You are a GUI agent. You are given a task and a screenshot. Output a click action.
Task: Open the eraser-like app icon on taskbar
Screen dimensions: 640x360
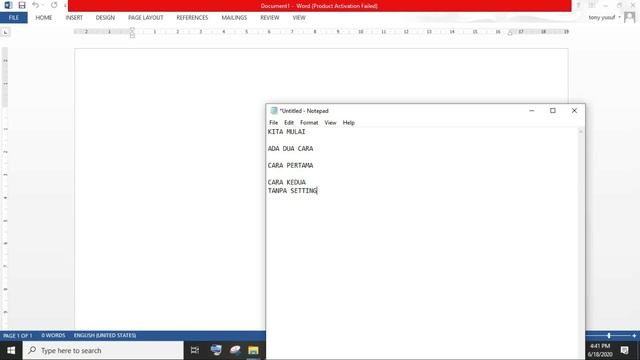click(235, 350)
